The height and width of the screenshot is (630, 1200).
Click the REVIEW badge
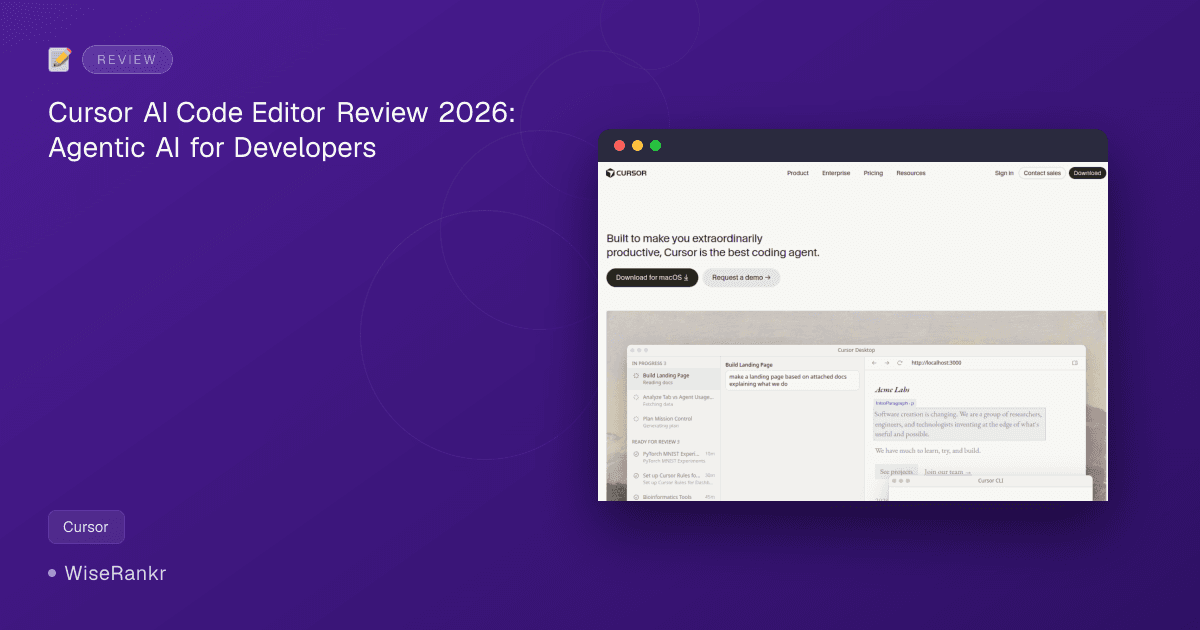(x=127, y=60)
